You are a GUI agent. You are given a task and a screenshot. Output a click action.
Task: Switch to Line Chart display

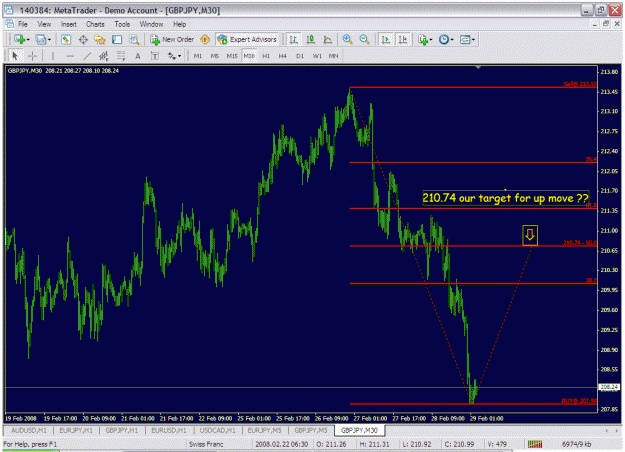[328, 39]
